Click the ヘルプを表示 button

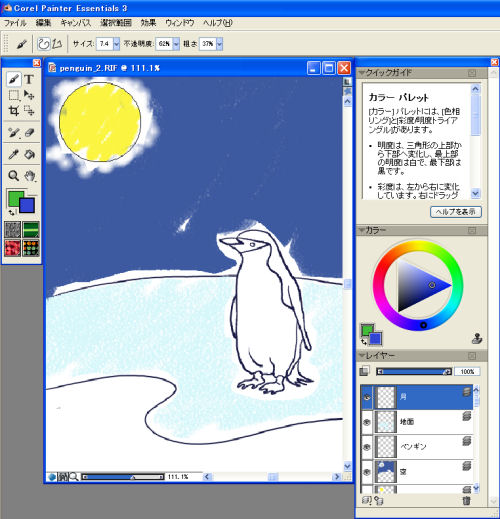[x=456, y=212]
